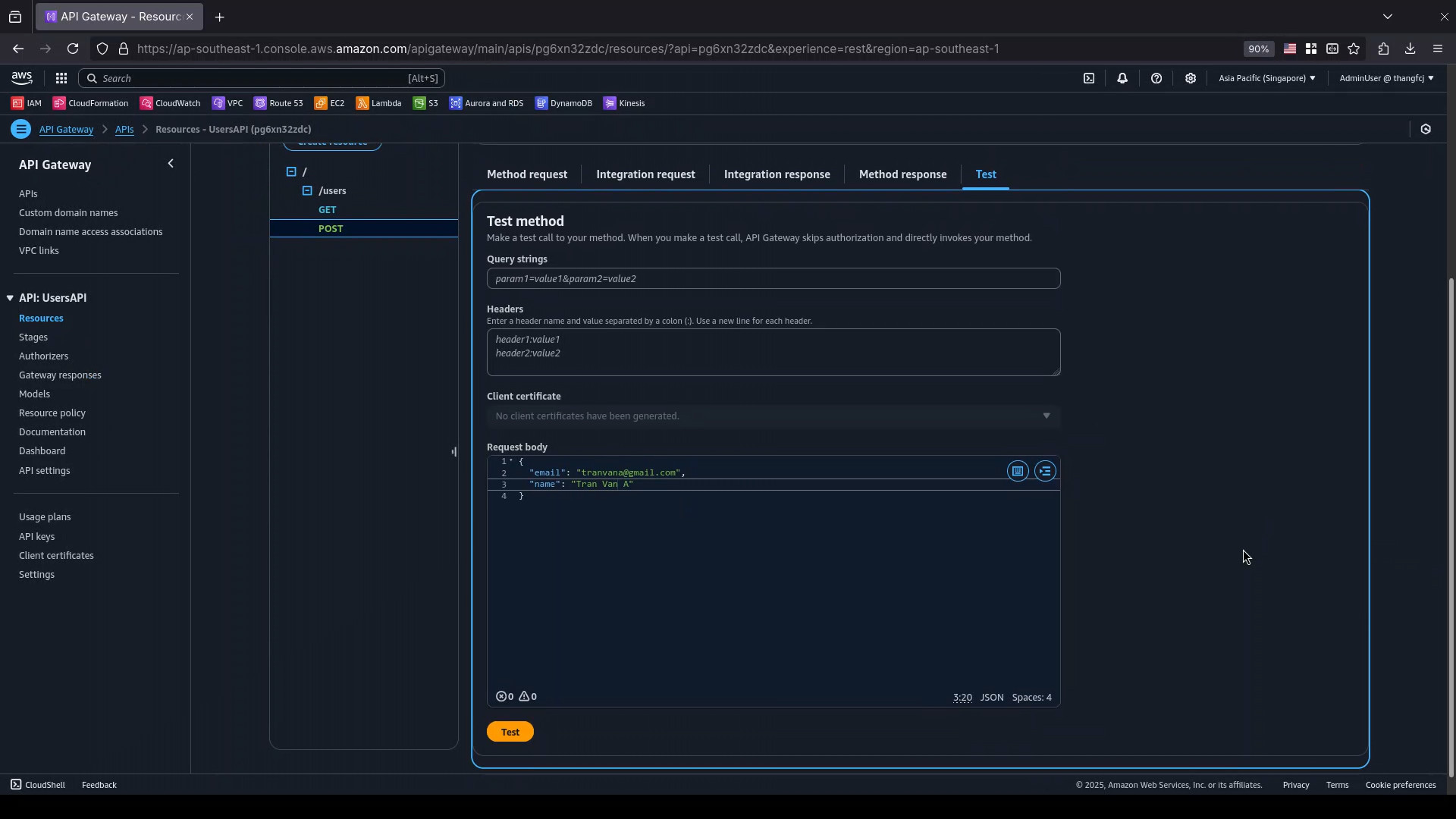The width and height of the screenshot is (1456, 819).
Task: Open the AWS services grid menu
Action: [x=61, y=78]
